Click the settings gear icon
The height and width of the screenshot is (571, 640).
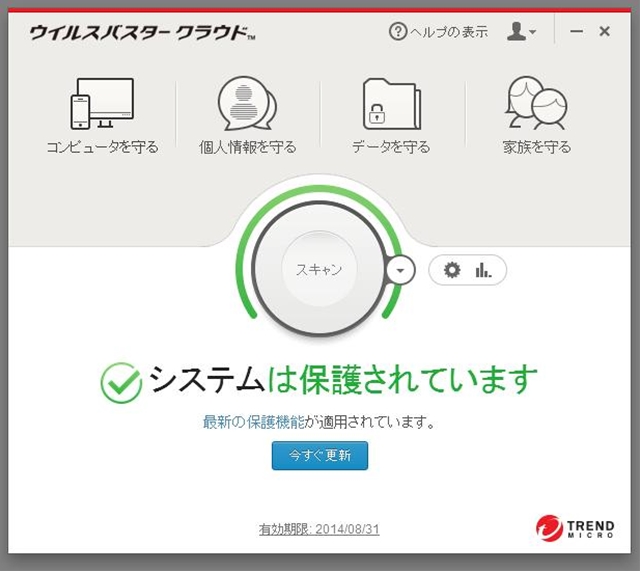(x=452, y=270)
